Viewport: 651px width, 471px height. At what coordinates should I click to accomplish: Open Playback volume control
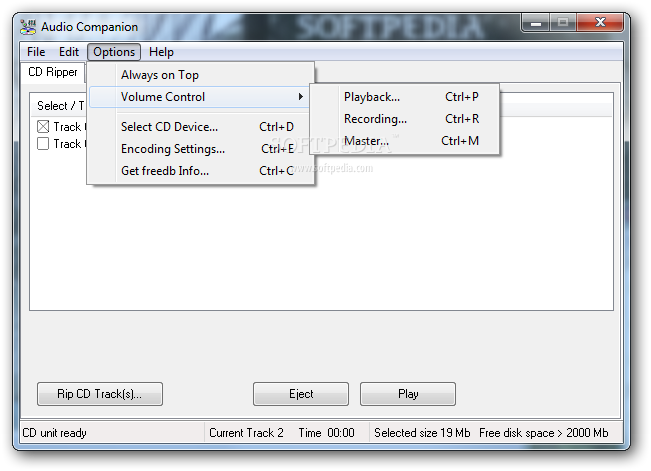(x=404, y=97)
